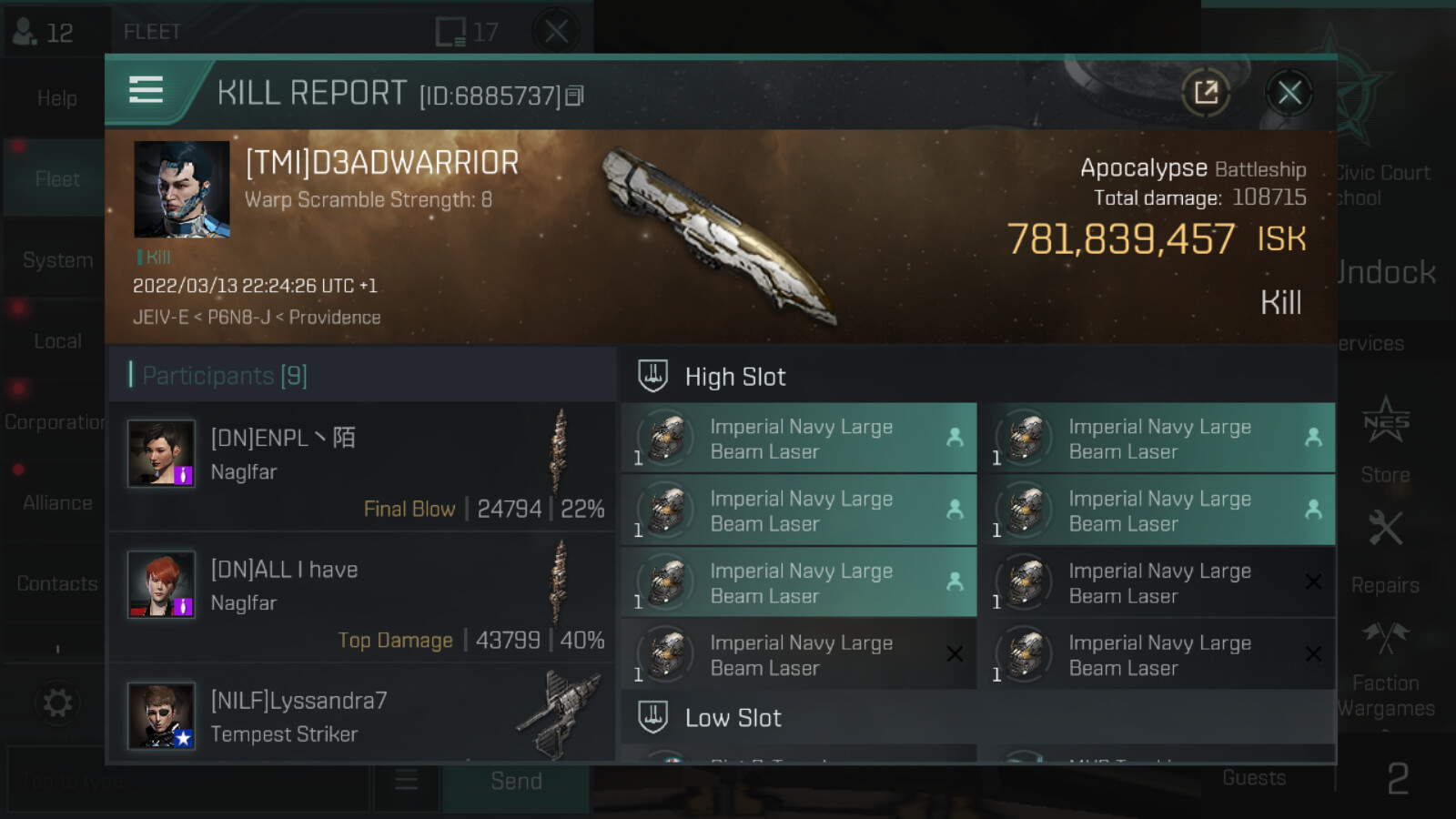Click the Participants [9] header
The width and height of the screenshot is (1456, 819).
tap(225, 375)
